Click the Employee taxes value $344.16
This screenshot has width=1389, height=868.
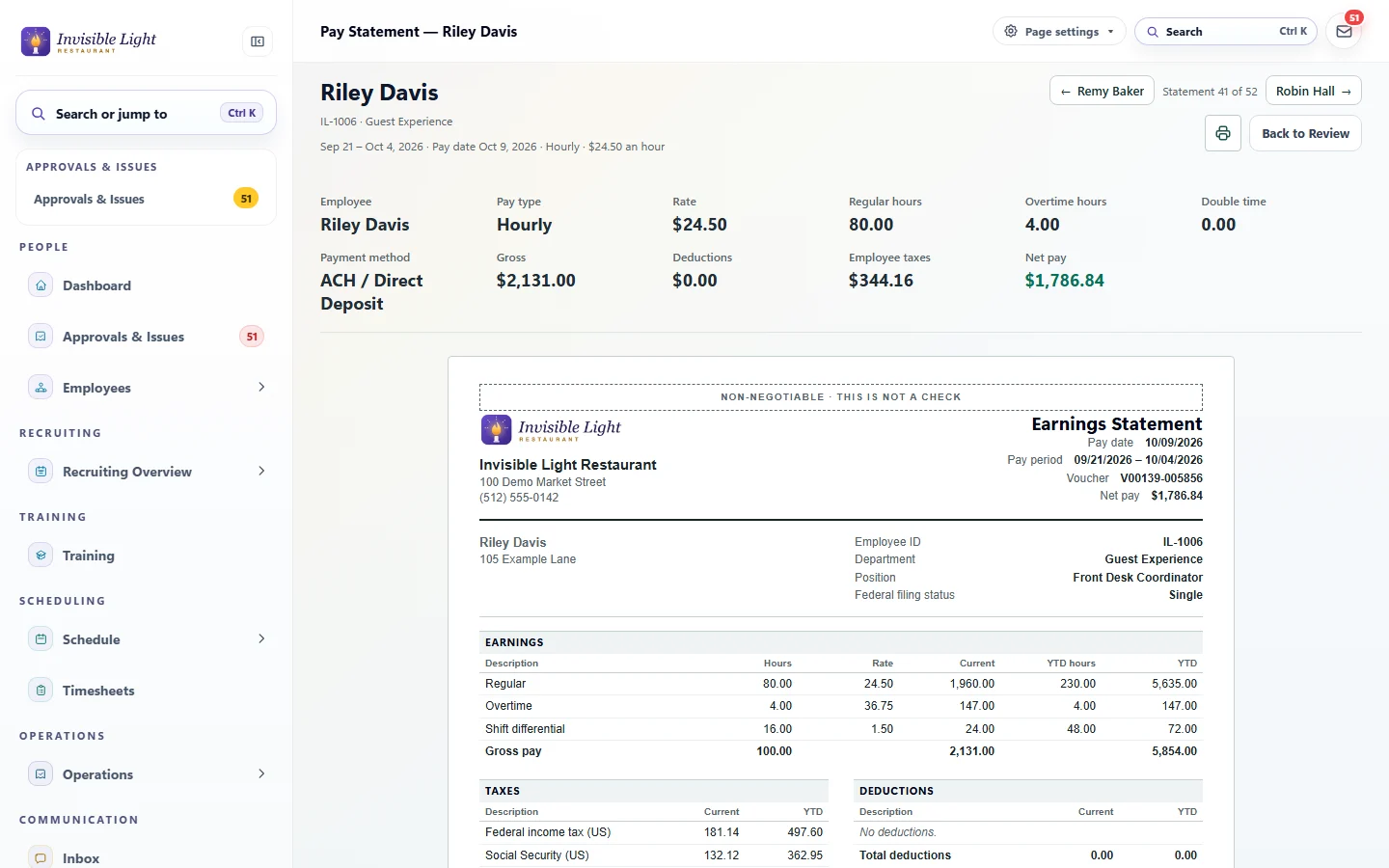click(x=881, y=281)
